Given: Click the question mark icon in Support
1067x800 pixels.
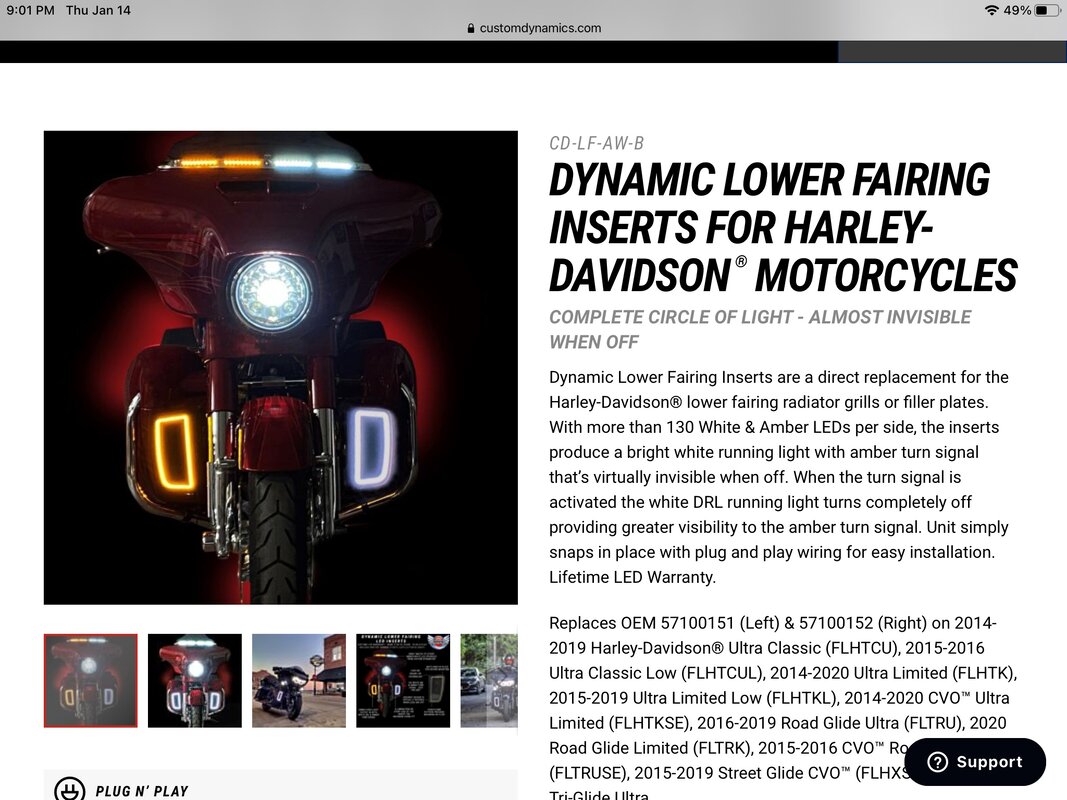Looking at the screenshot, I should pos(938,762).
